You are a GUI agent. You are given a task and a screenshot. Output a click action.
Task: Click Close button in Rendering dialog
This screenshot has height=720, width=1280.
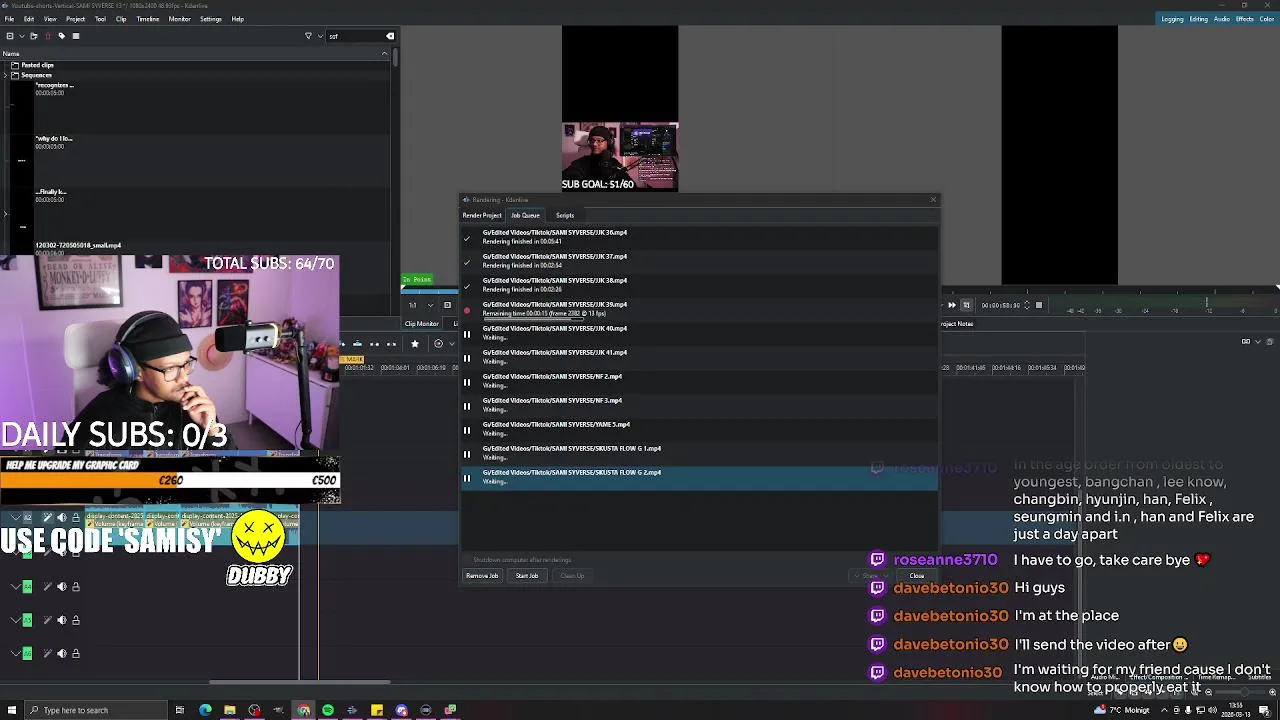[x=917, y=576]
